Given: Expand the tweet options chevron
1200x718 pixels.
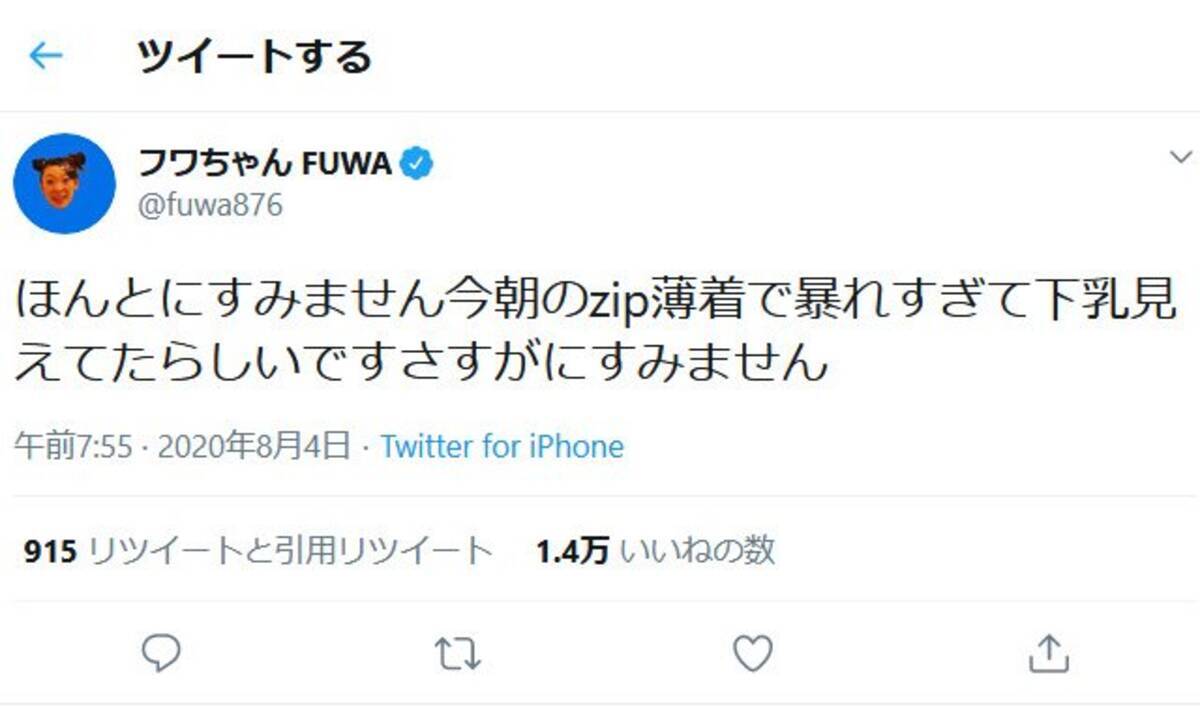Looking at the screenshot, I should pos(1180,157).
